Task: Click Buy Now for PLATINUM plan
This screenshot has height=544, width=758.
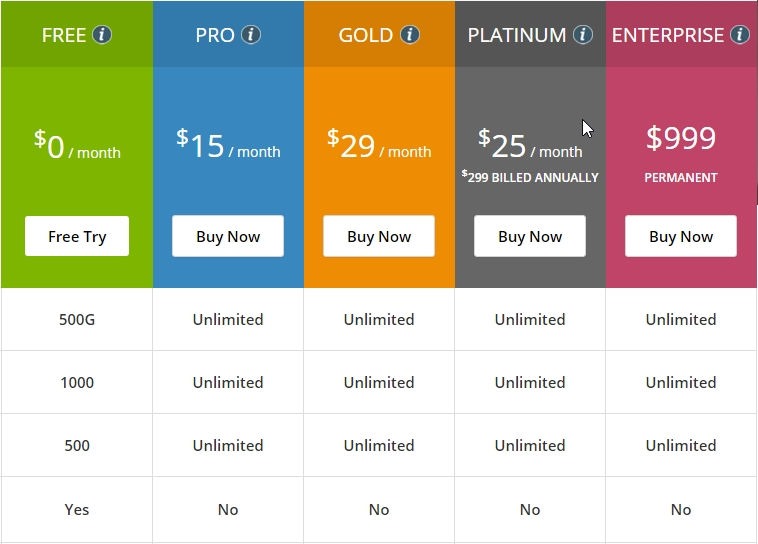Action: (530, 236)
